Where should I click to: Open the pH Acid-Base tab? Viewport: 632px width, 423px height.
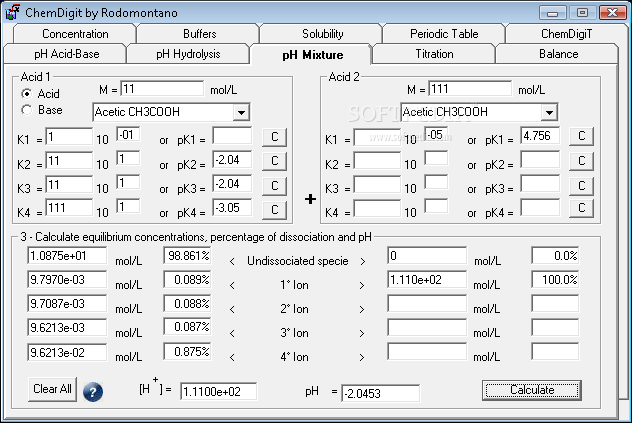coord(67,54)
